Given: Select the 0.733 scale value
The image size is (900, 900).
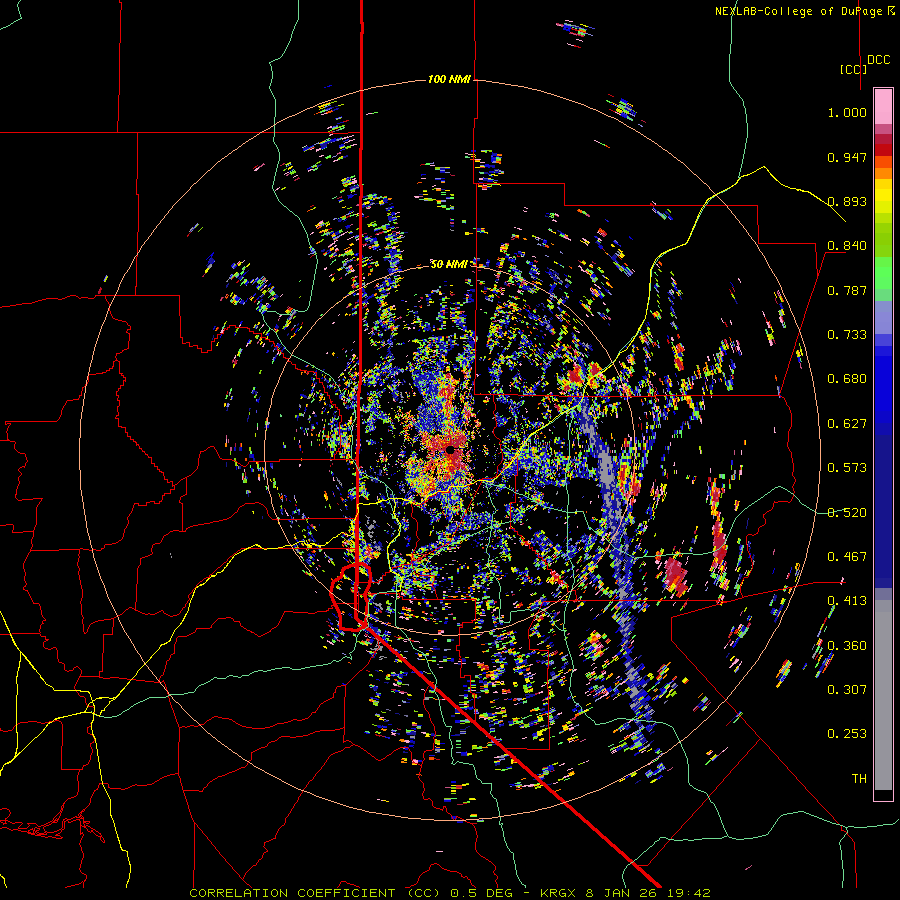Looking at the screenshot, I should coord(847,335).
